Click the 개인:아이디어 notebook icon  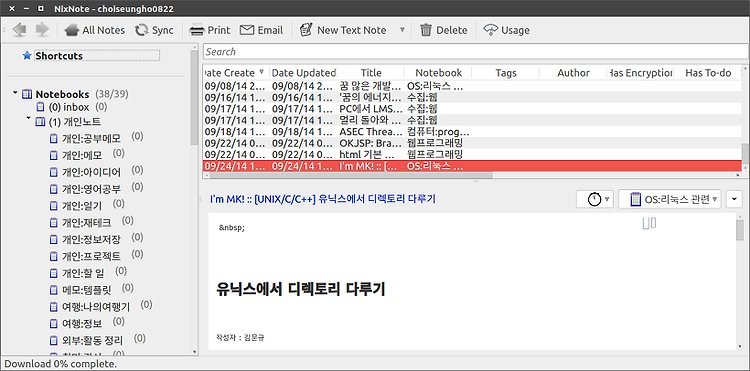(x=54, y=172)
